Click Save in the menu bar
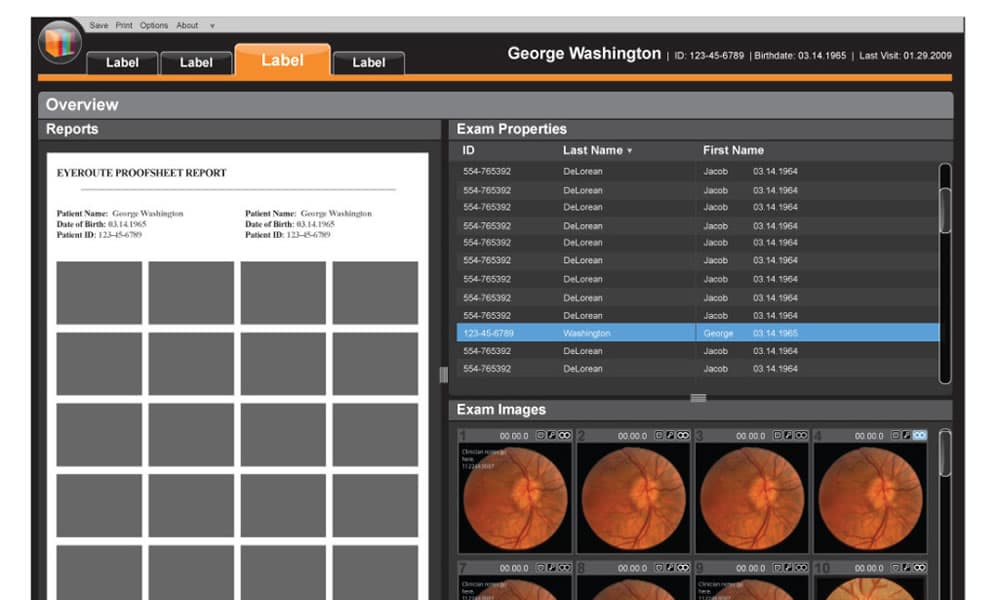The image size is (1000, 600). click(x=100, y=25)
